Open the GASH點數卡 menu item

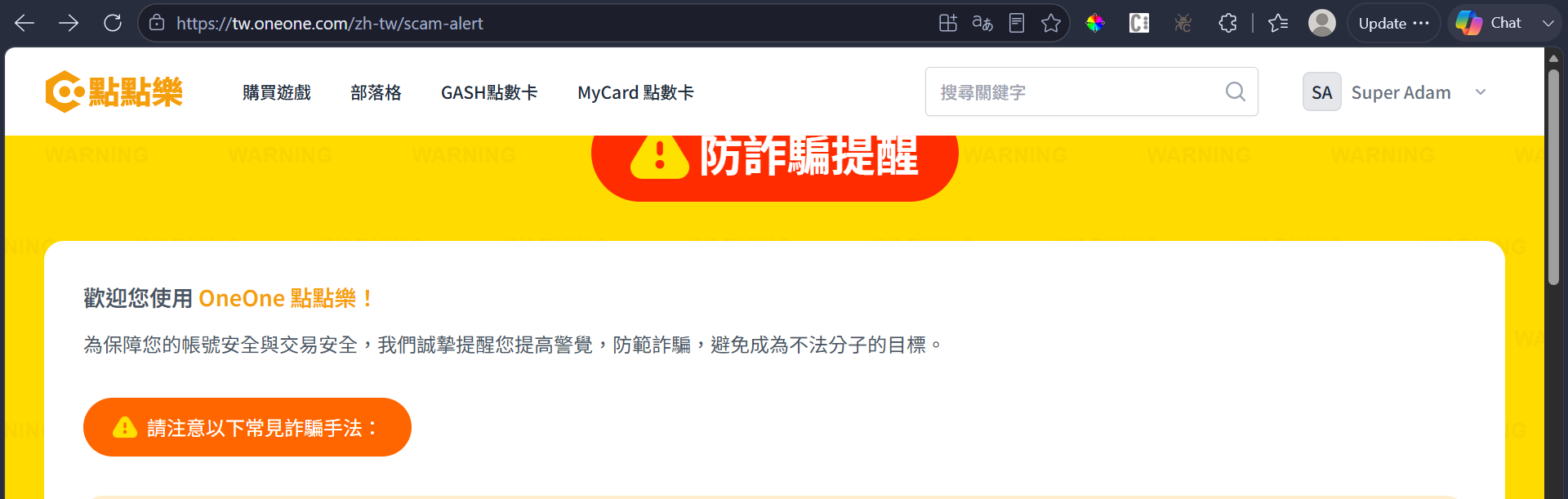[x=489, y=92]
